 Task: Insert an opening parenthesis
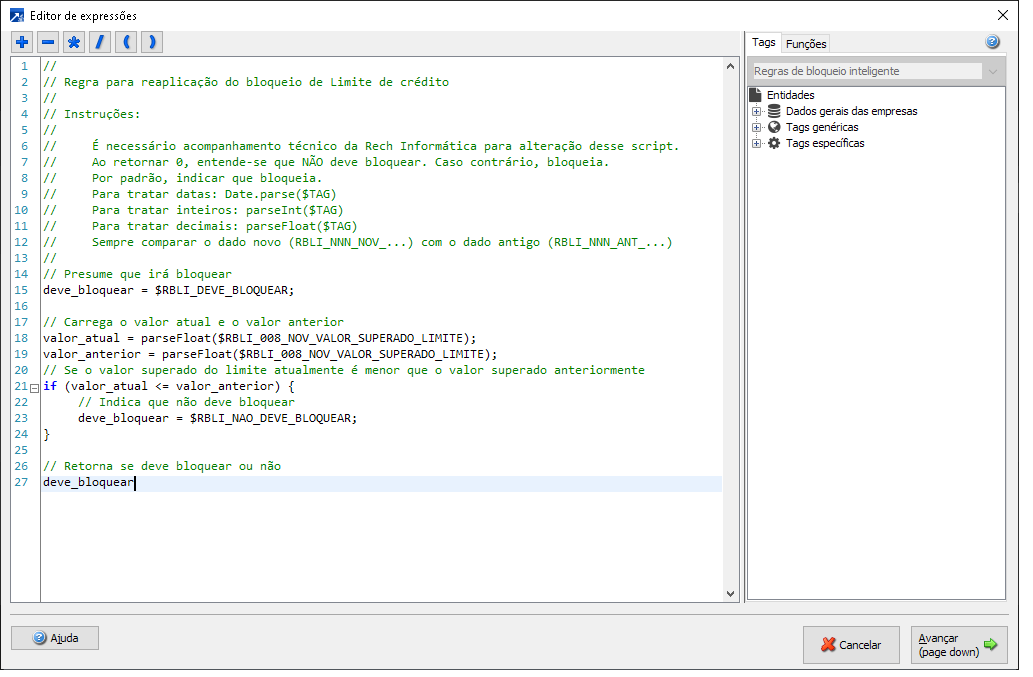coord(126,42)
